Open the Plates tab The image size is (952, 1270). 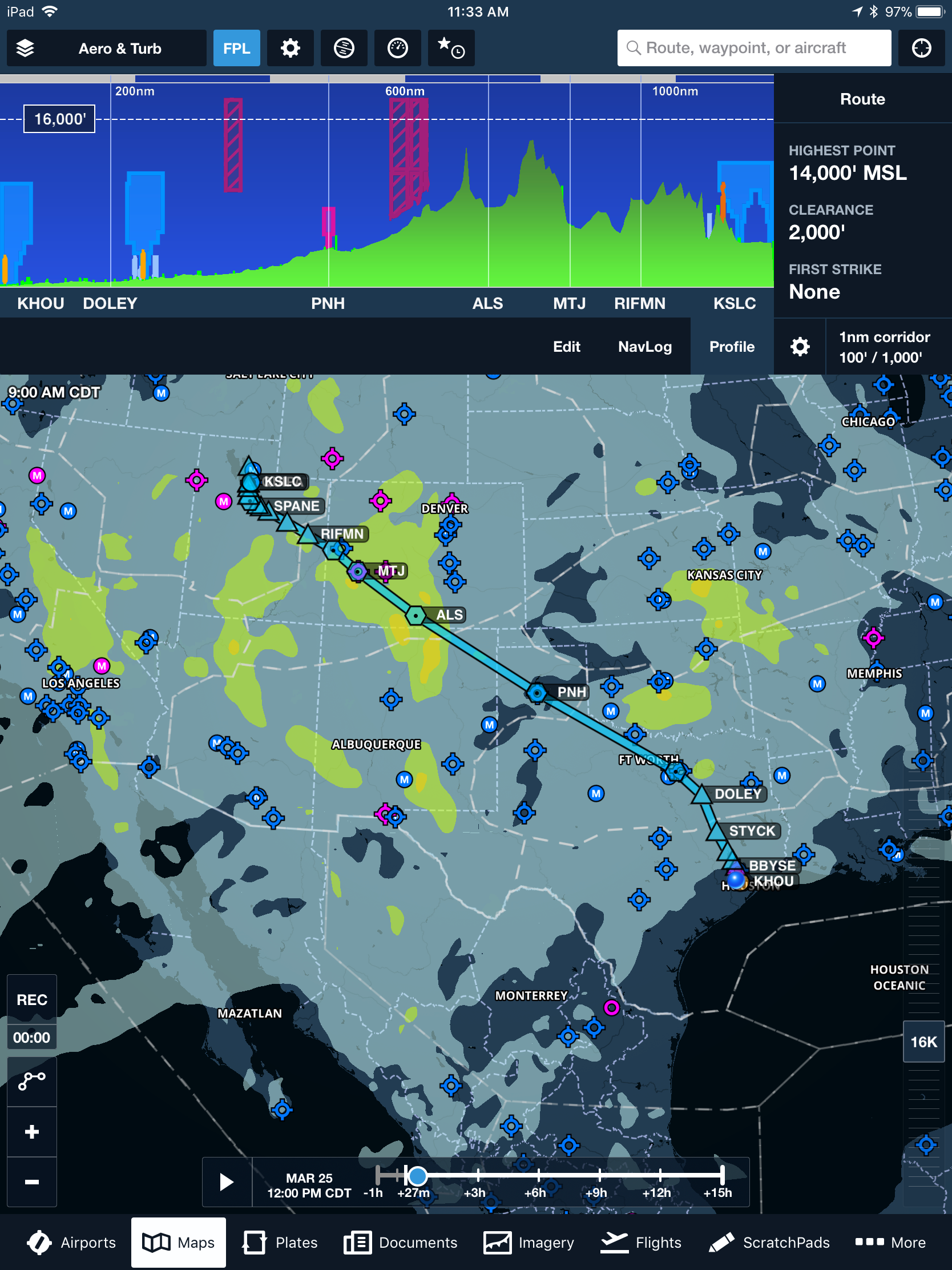coord(280,1243)
